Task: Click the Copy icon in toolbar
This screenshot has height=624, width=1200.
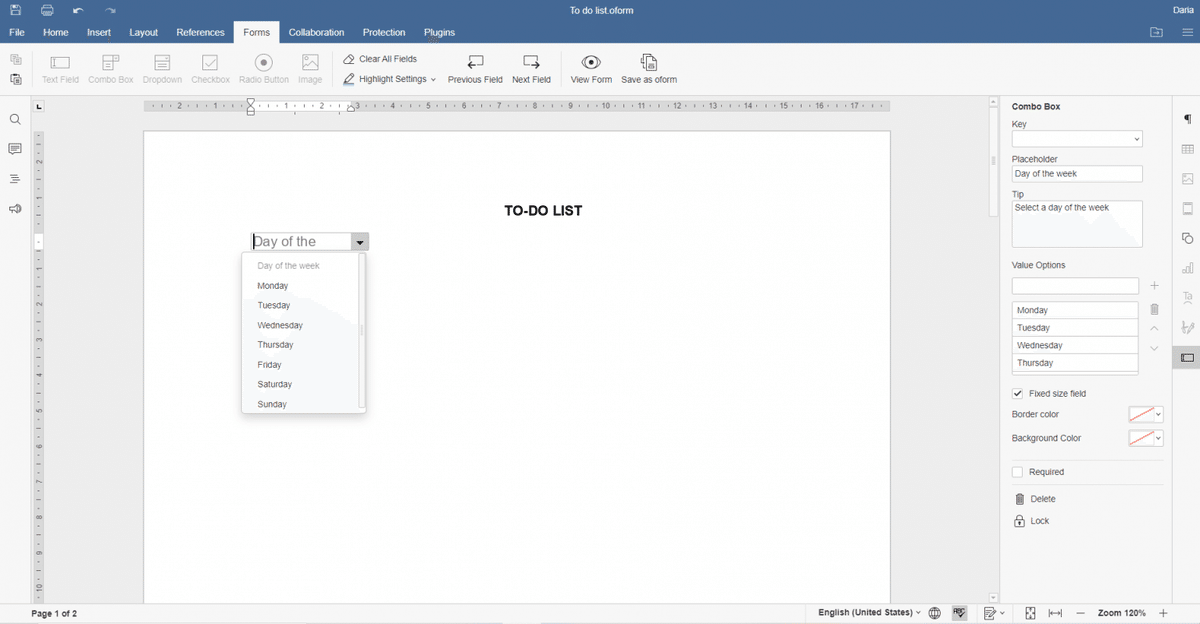Action: [15, 60]
